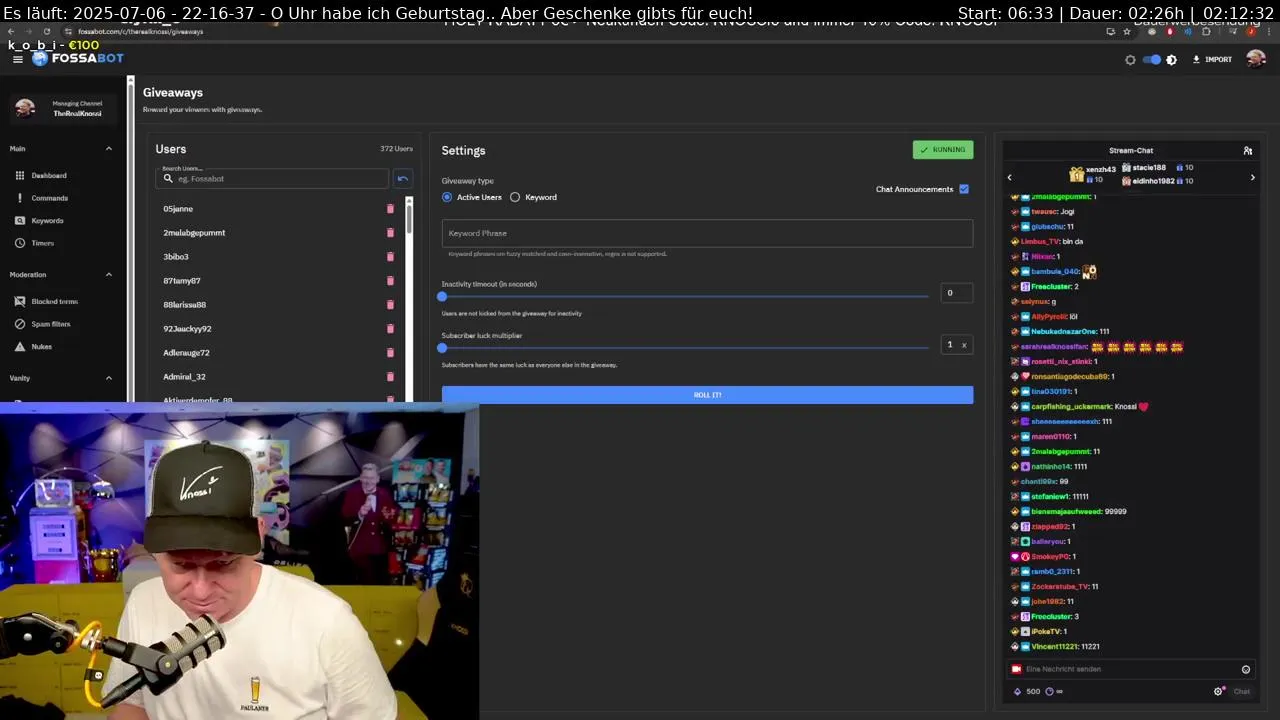Click the channel points 500 balance
The height and width of the screenshot is (720, 1280).
point(1027,691)
